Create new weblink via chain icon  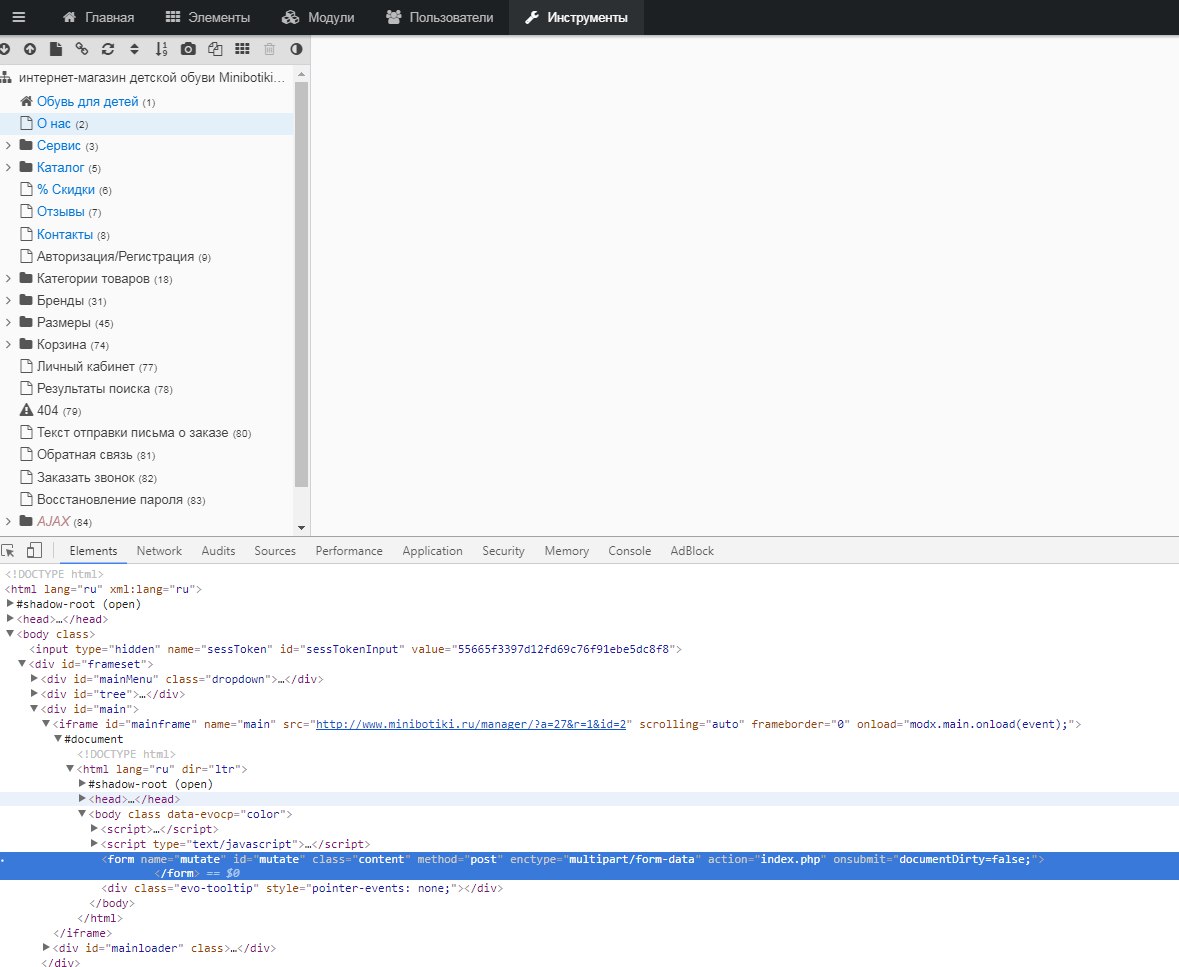point(82,49)
